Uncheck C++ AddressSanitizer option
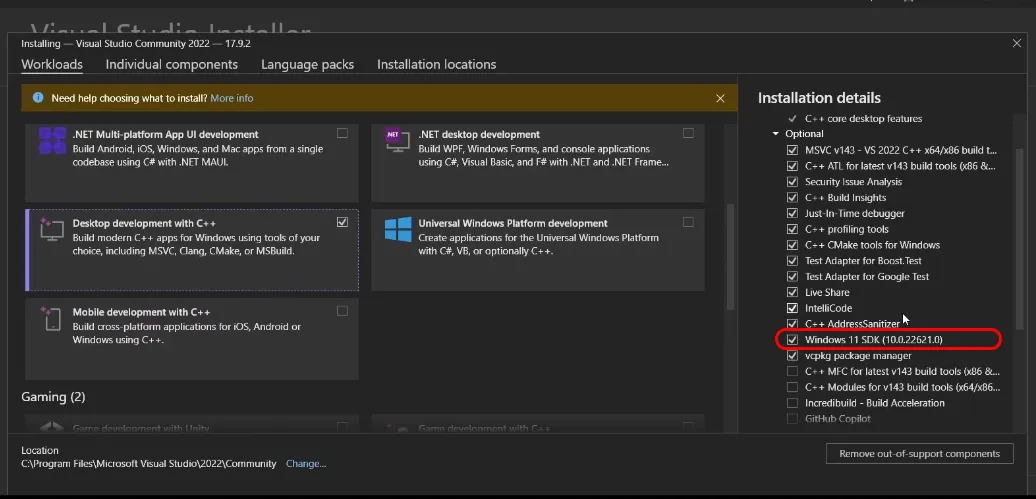 792,324
